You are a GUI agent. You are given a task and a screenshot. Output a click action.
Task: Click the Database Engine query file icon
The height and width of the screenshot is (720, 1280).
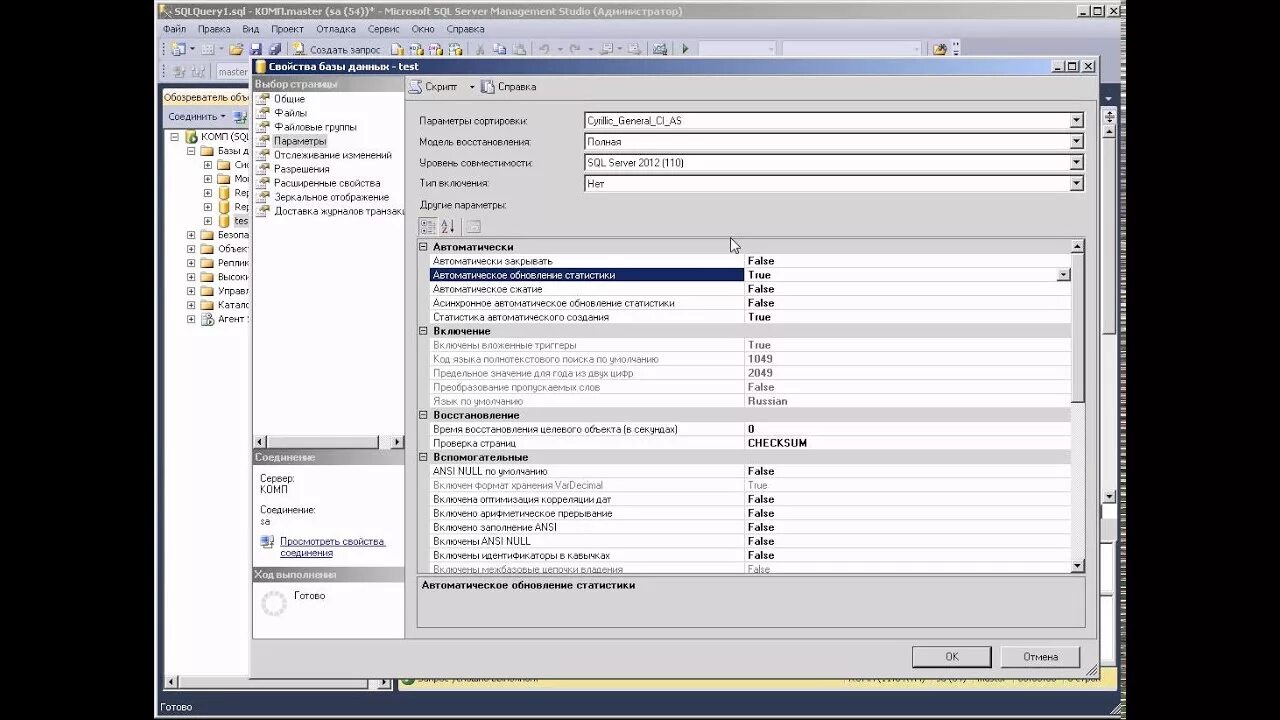coord(397,48)
